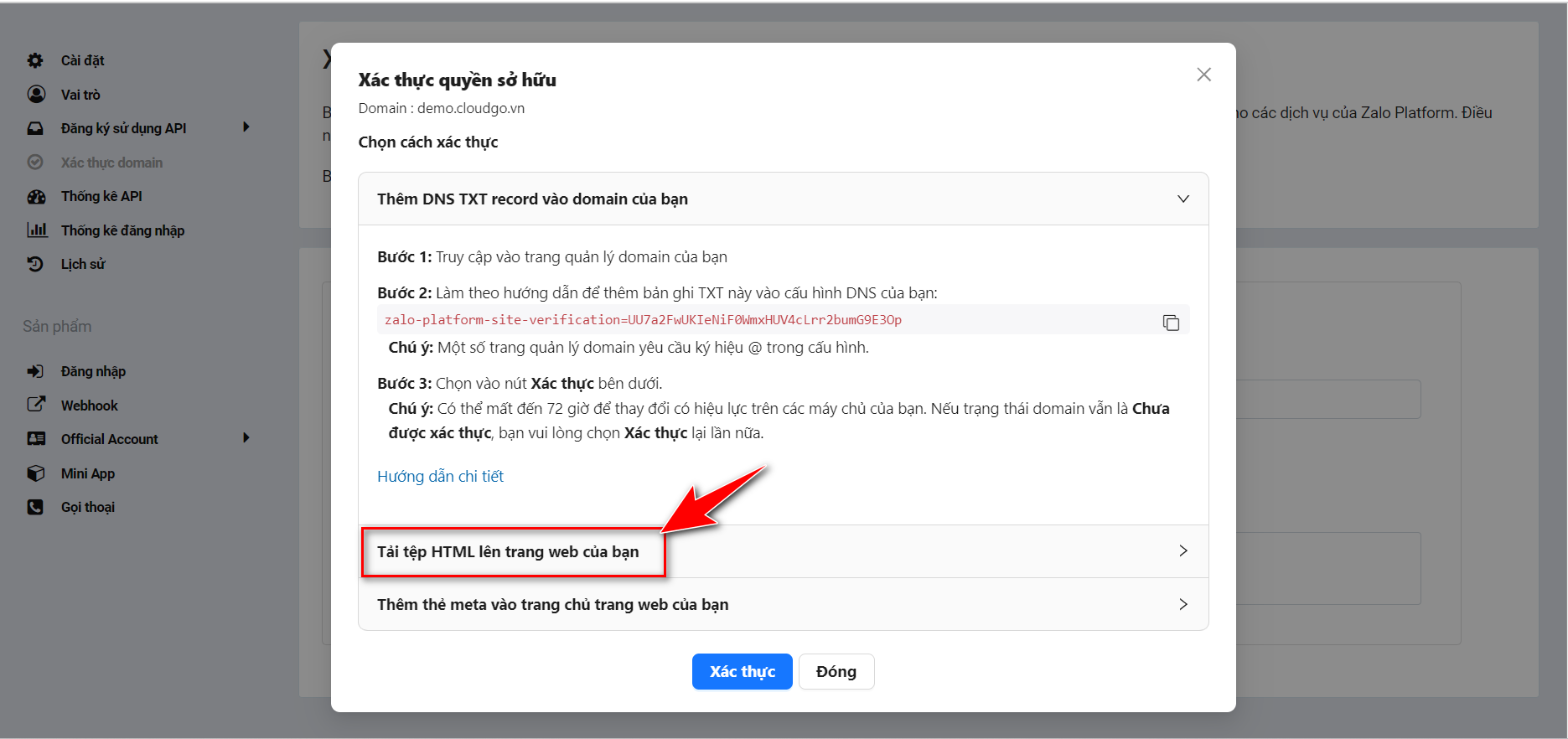This screenshot has height=739, width=1568.
Task: Open the Đăng nhập product menu
Action: [93, 371]
